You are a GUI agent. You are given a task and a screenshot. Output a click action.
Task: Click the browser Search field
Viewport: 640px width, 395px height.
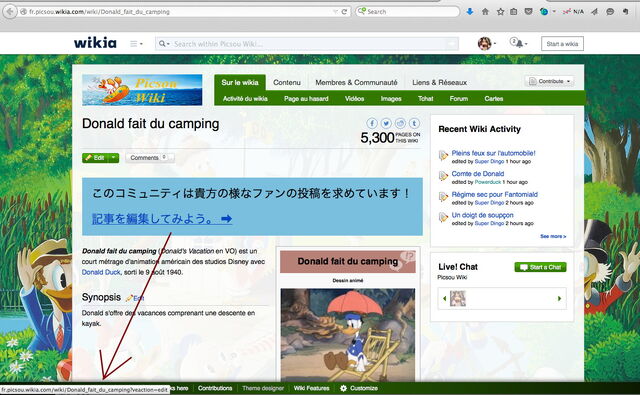(407, 11)
